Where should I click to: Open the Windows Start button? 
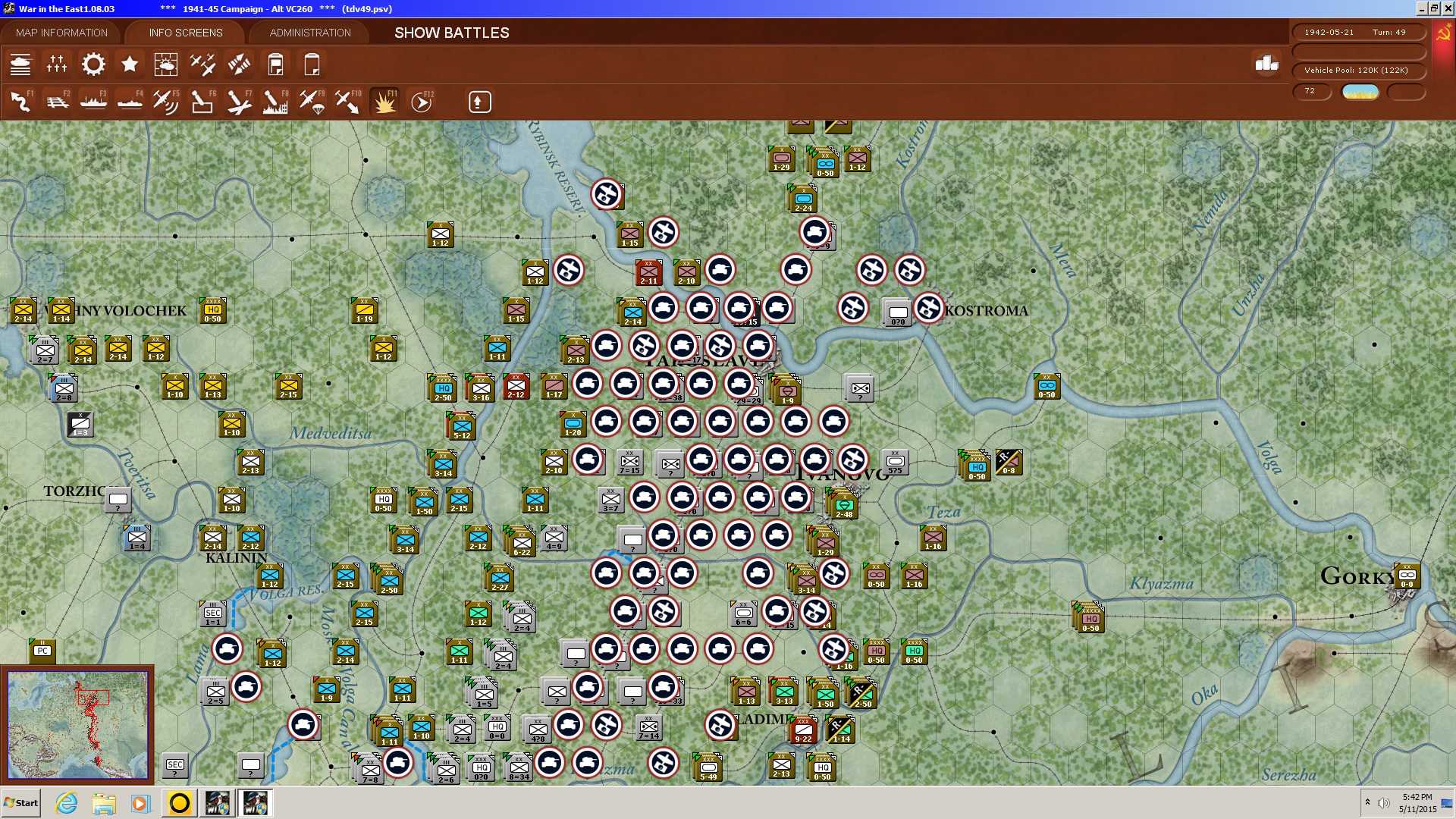pyautogui.click(x=21, y=803)
